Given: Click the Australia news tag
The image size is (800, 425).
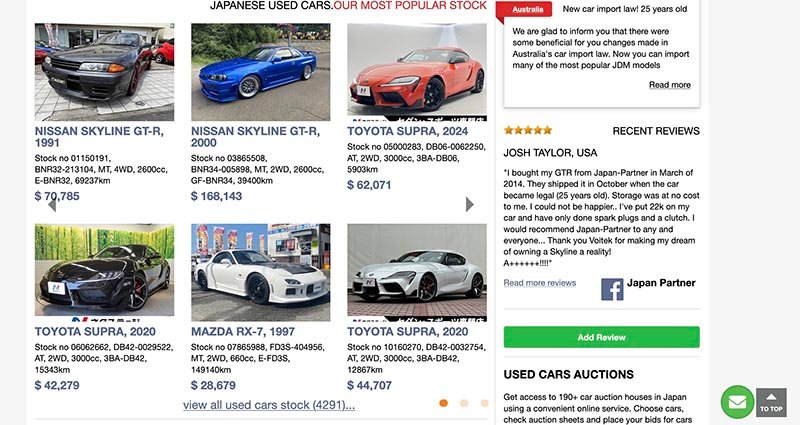Looking at the screenshot, I should pyautogui.click(x=527, y=10).
